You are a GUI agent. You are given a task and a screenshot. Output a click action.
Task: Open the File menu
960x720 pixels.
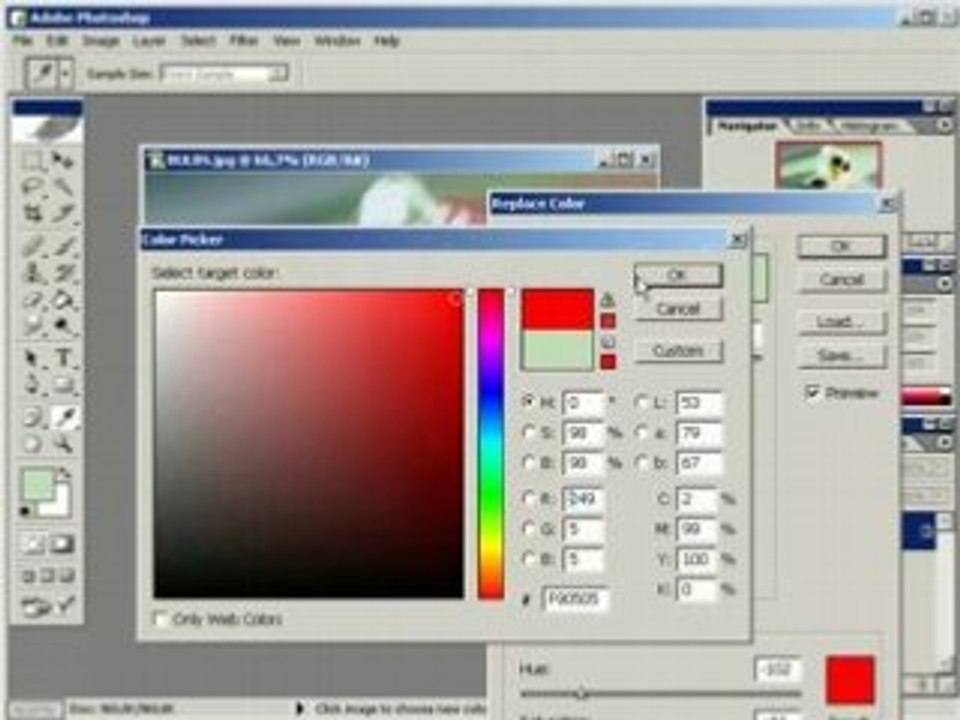(23, 41)
